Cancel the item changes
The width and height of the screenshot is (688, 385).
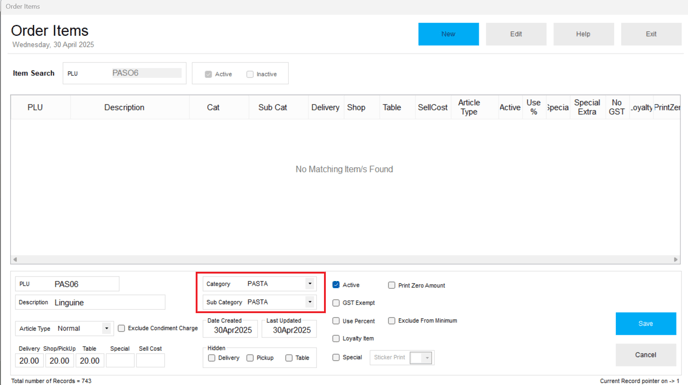[645, 355]
